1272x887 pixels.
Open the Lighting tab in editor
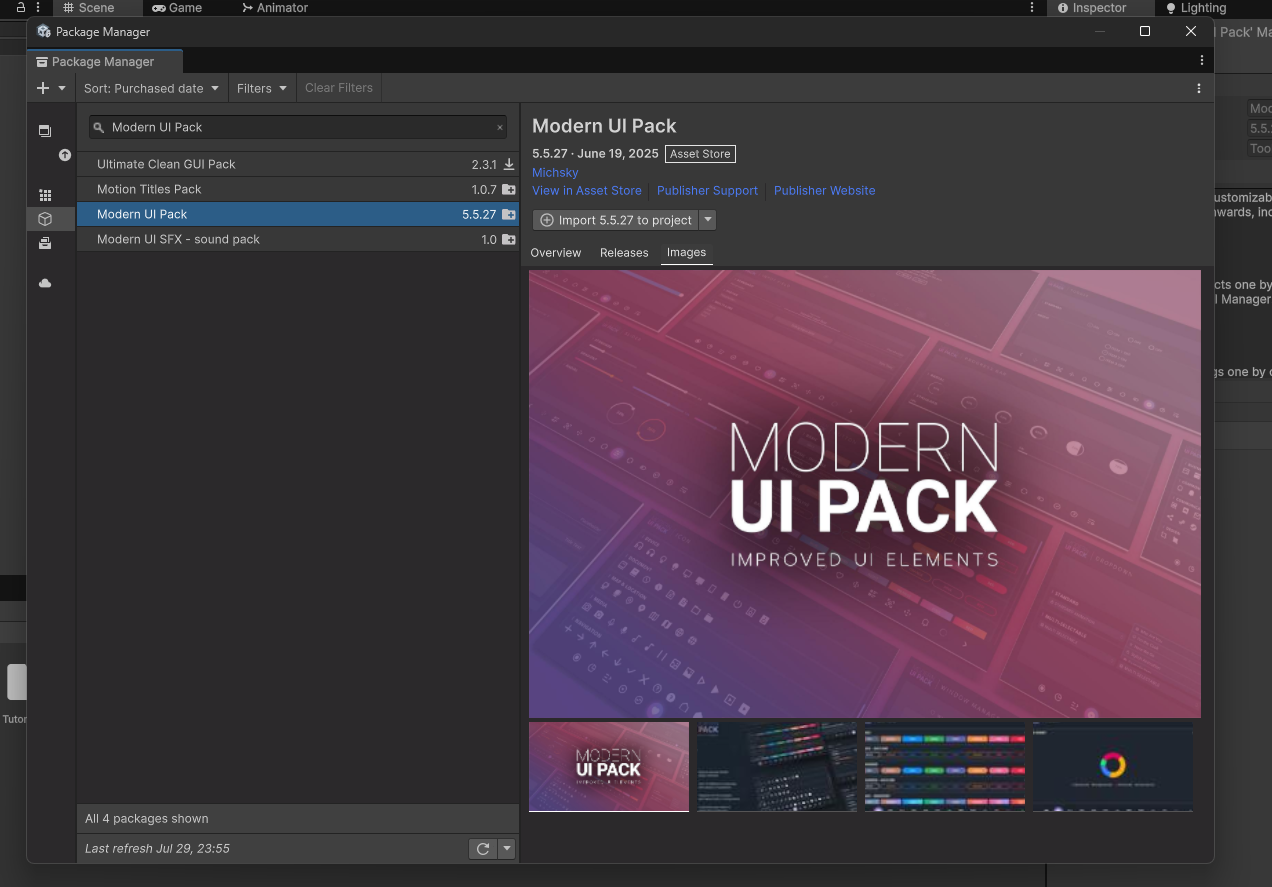1196,8
